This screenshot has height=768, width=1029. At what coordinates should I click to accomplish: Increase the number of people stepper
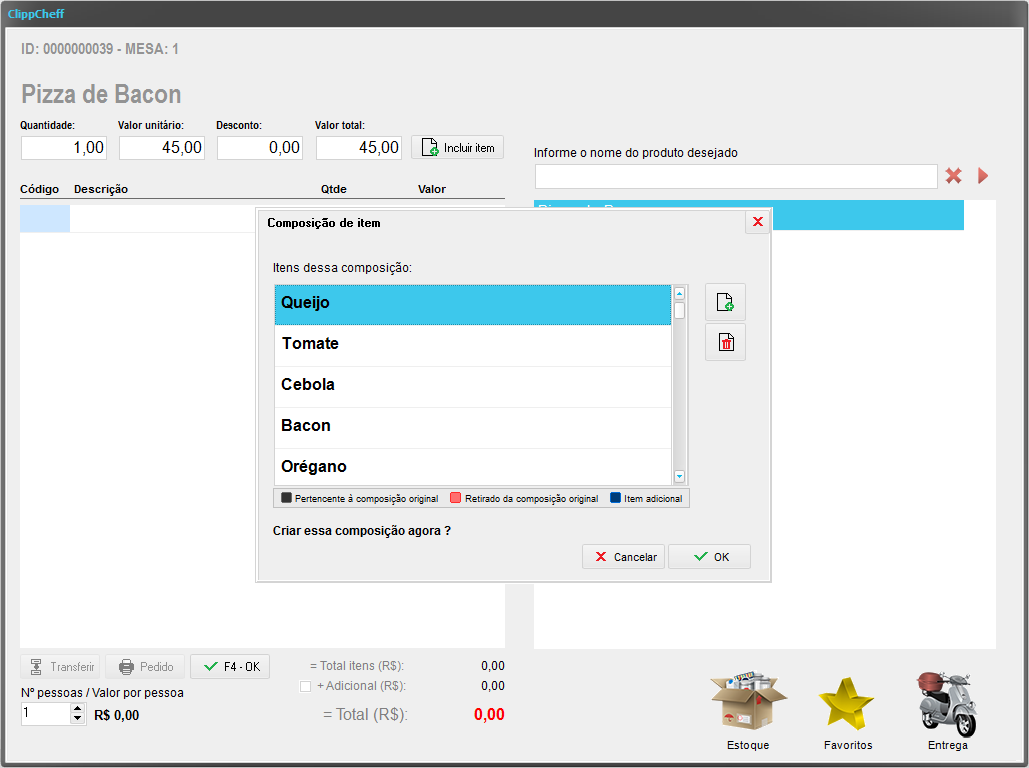(x=78, y=708)
